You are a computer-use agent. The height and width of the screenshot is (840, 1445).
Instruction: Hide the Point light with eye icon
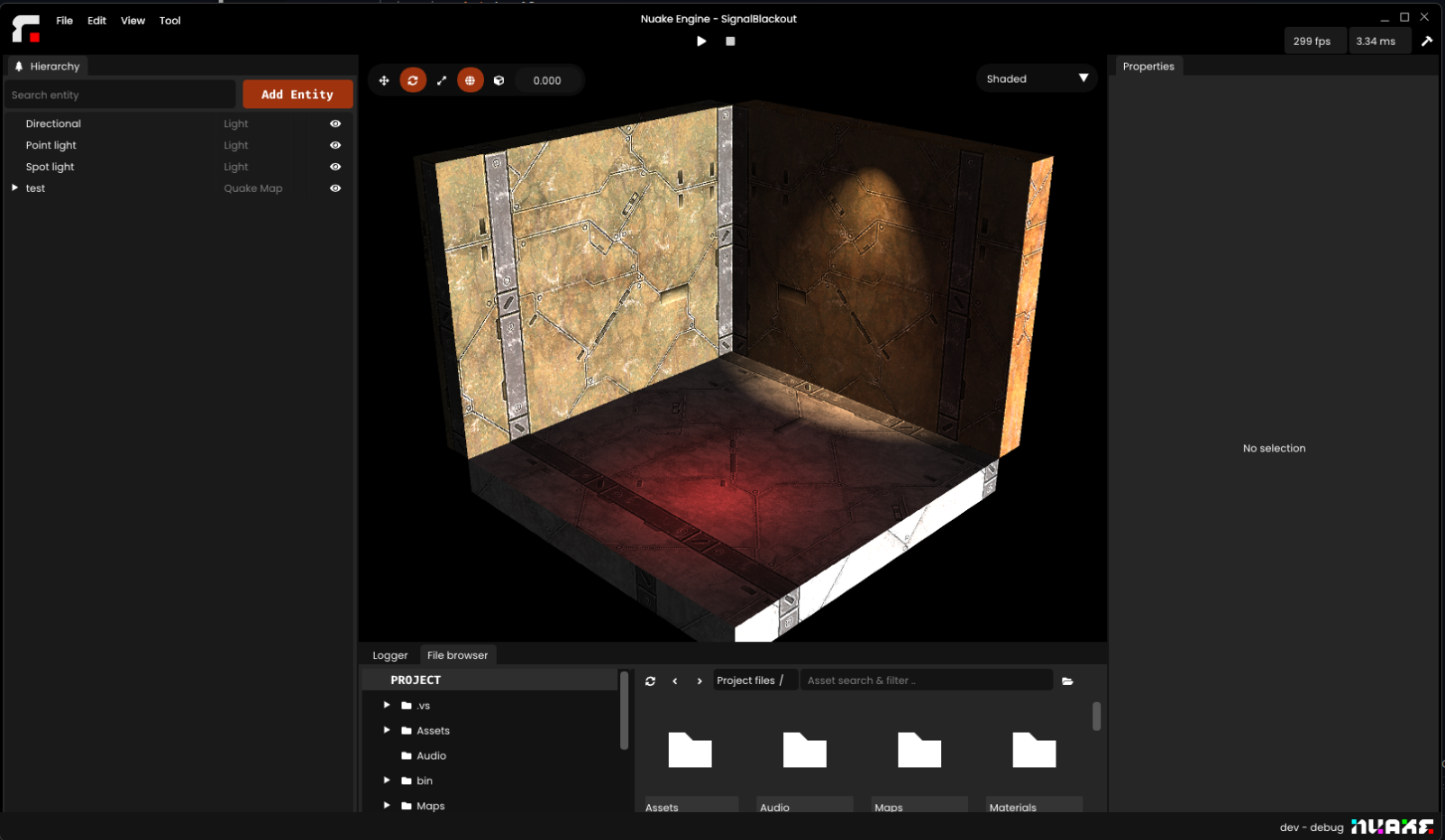[x=335, y=145]
